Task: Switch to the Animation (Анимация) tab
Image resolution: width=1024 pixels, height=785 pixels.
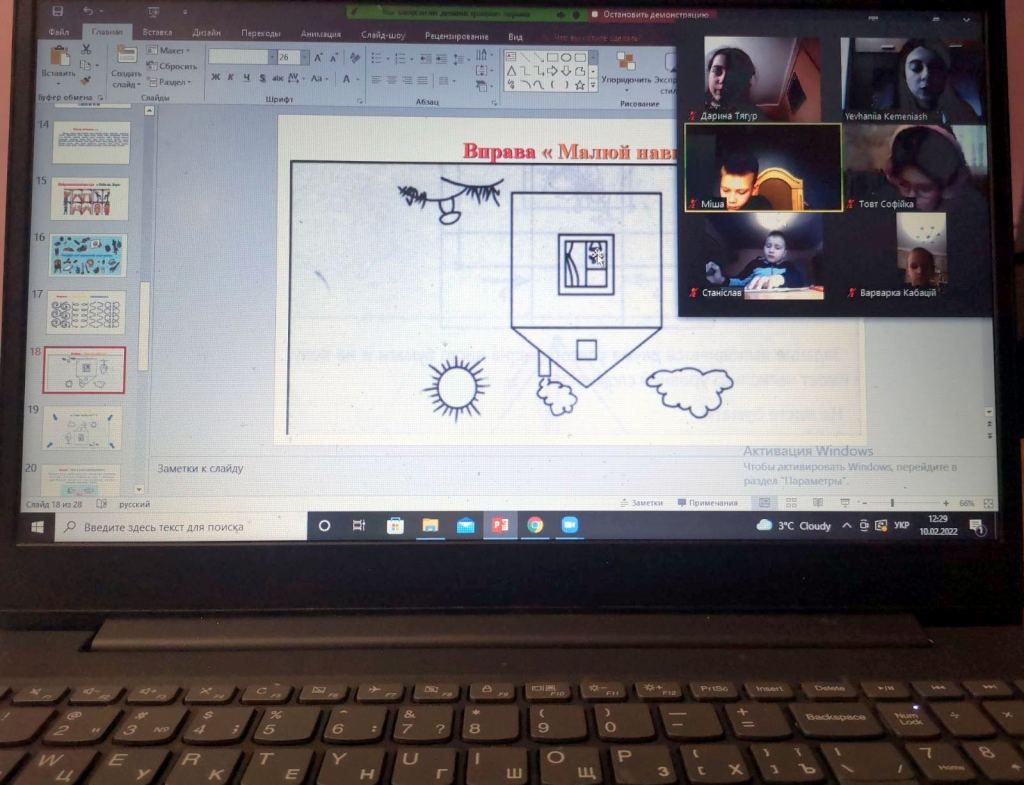Action: tap(321, 34)
